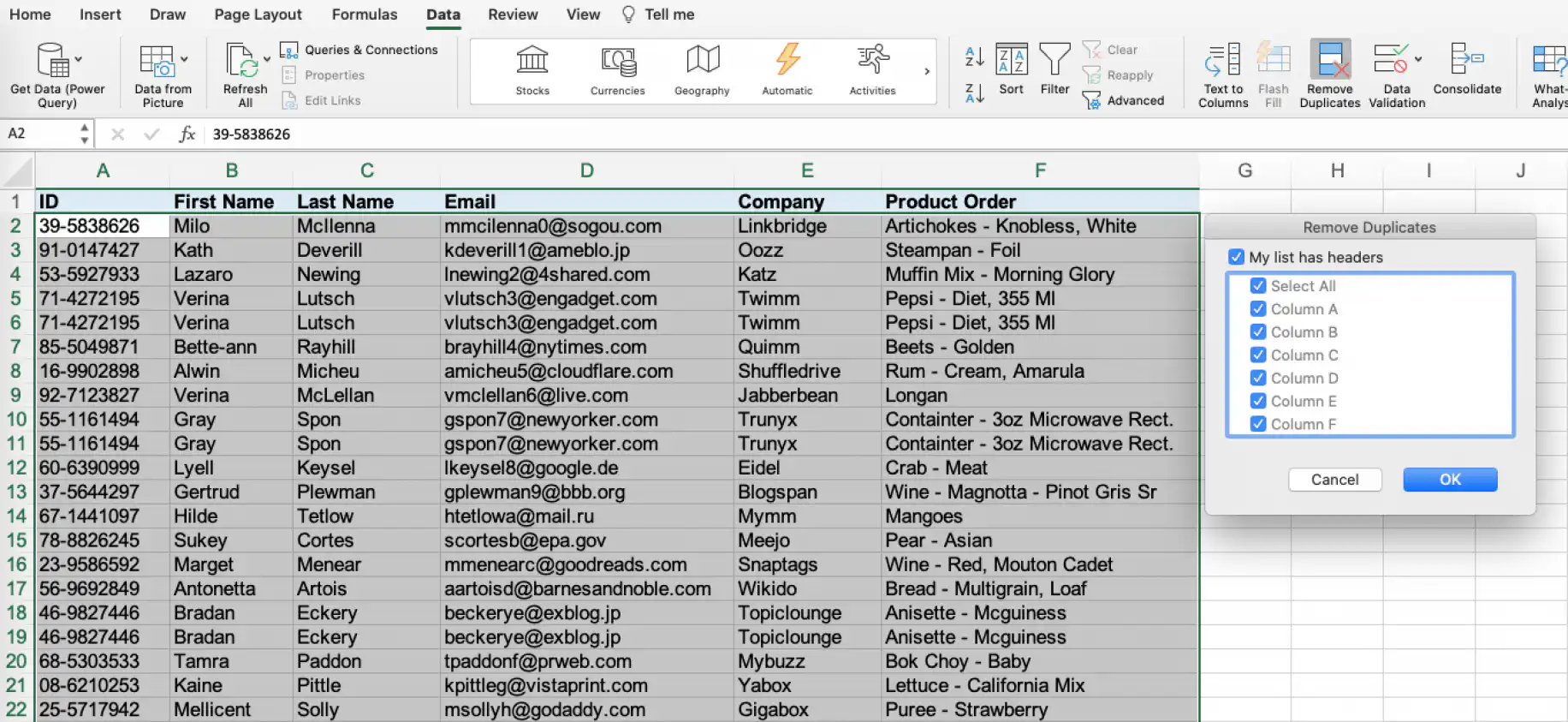Uncheck My list has headers
1568x722 pixels.
[x=1236, y=257]
